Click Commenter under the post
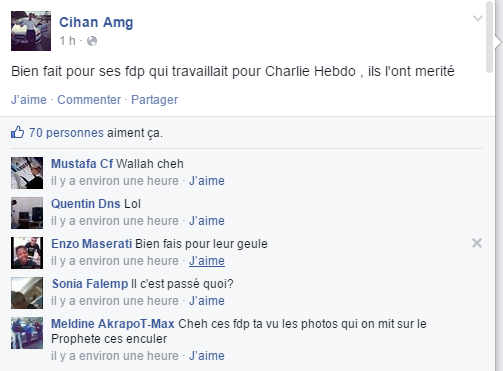Screen dimensions: 503x371 click(89, 100)
